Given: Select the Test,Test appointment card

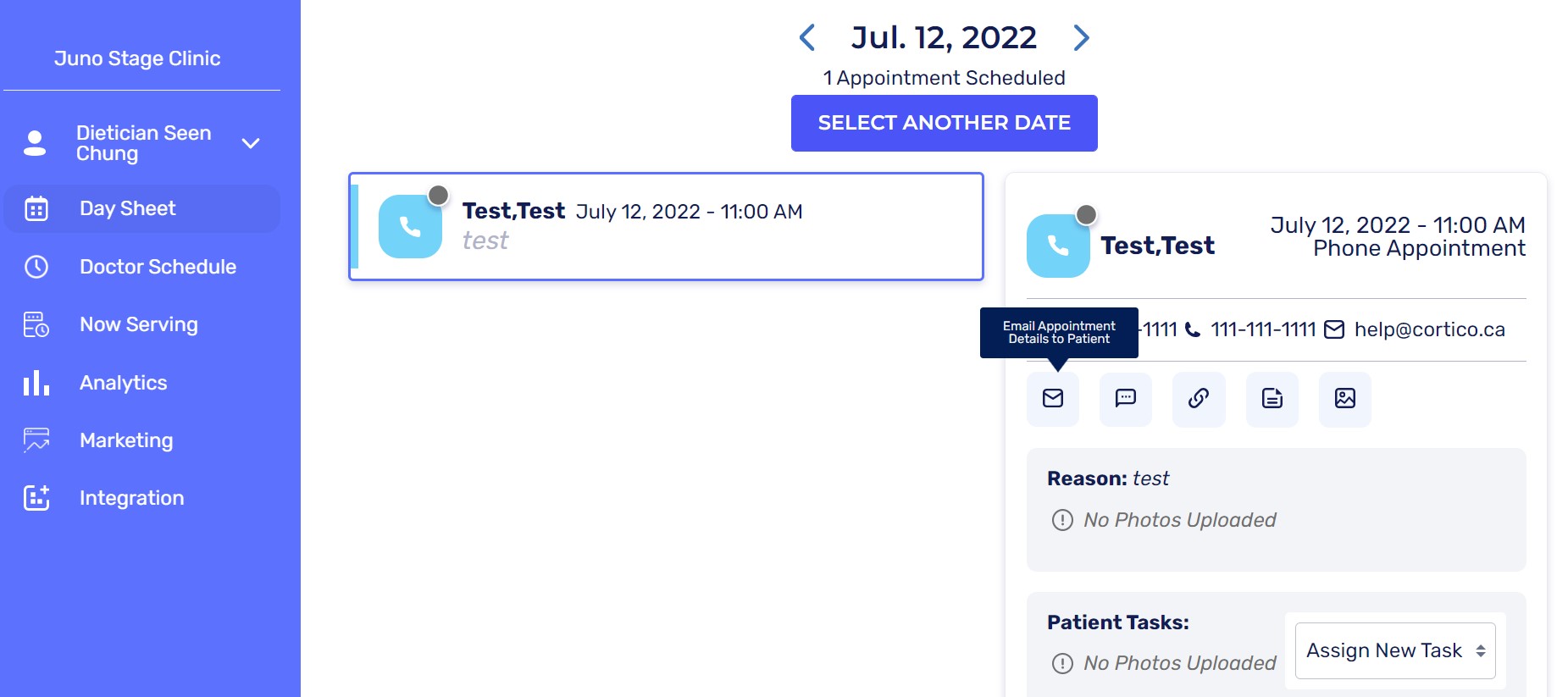Looking at the screenshot, I should (666, 227).
